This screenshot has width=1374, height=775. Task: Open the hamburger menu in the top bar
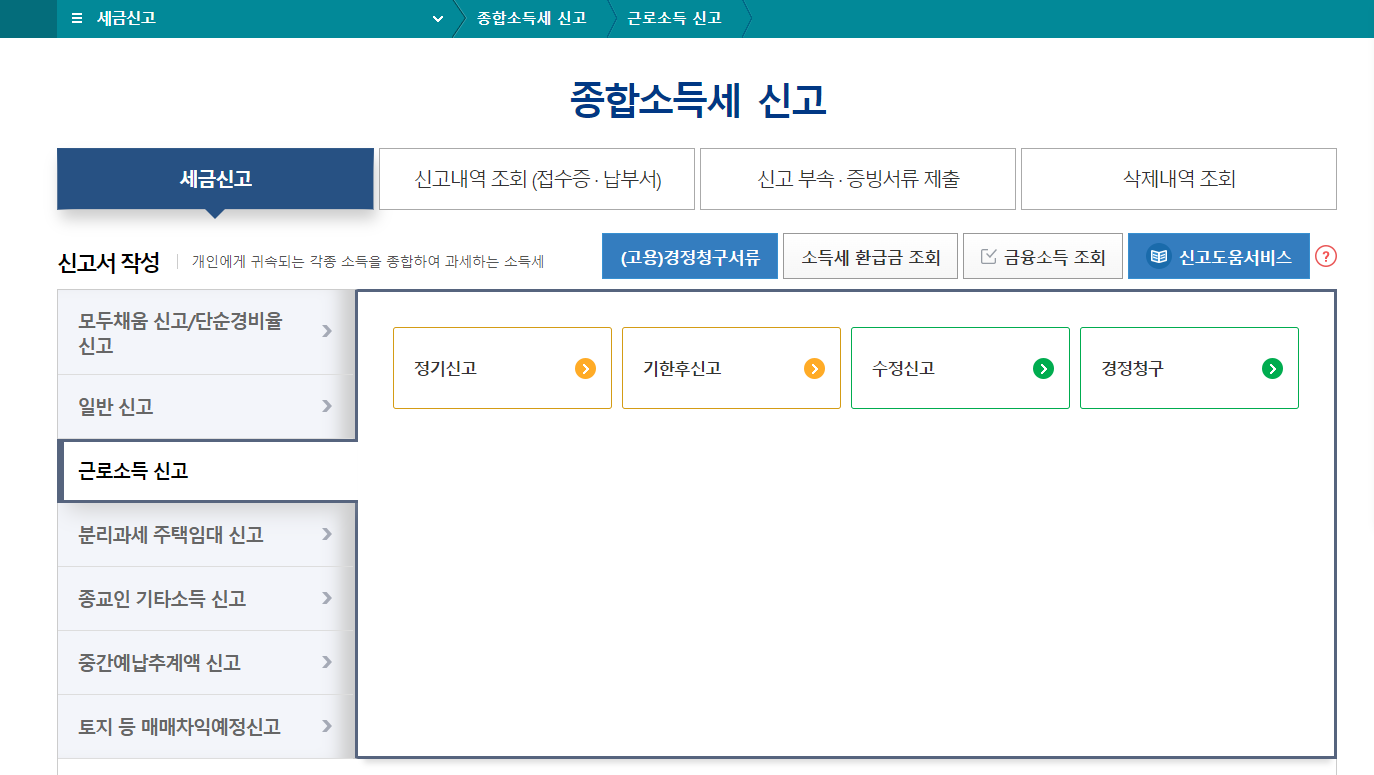[x=77, y=17]
